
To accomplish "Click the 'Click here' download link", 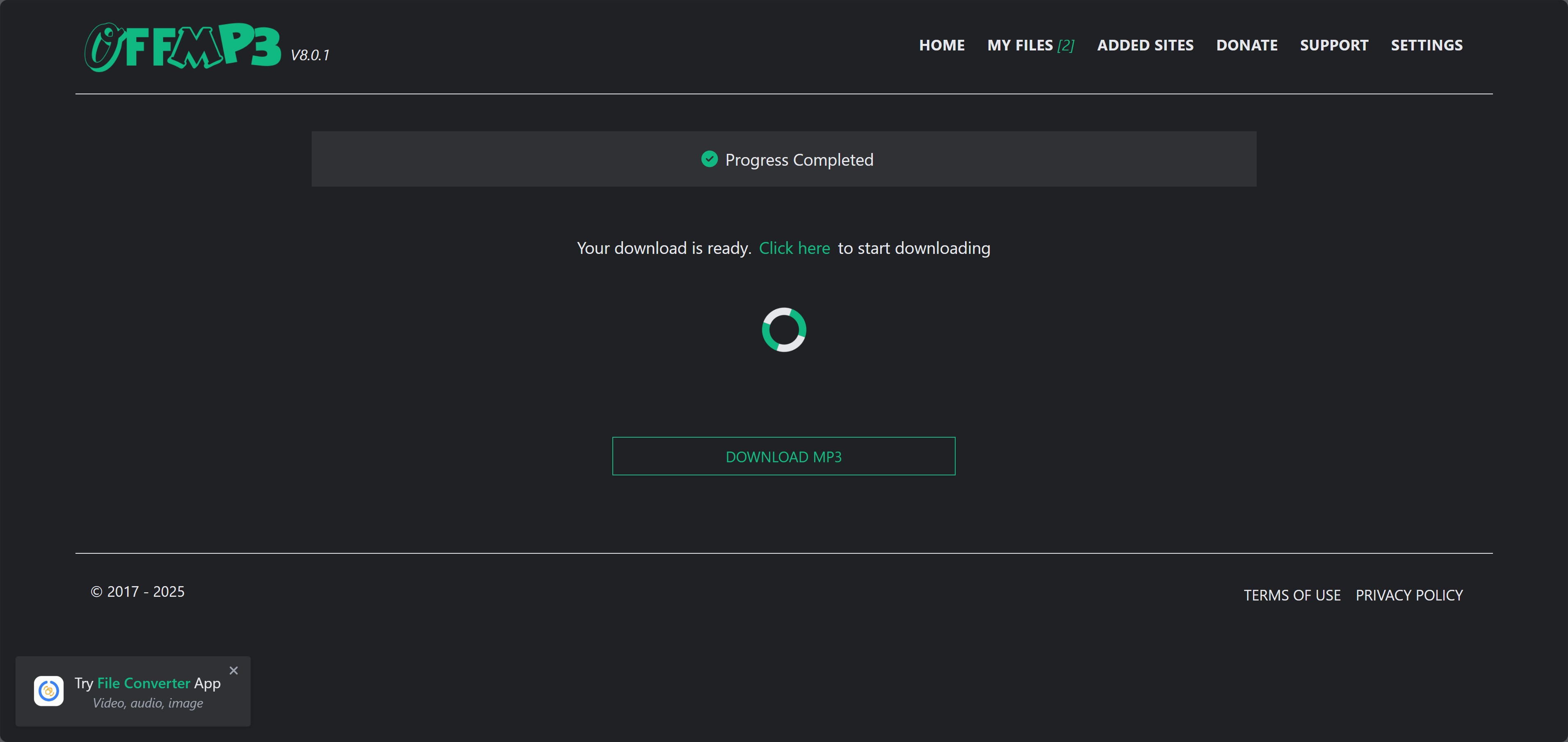I will pos(794,248).
